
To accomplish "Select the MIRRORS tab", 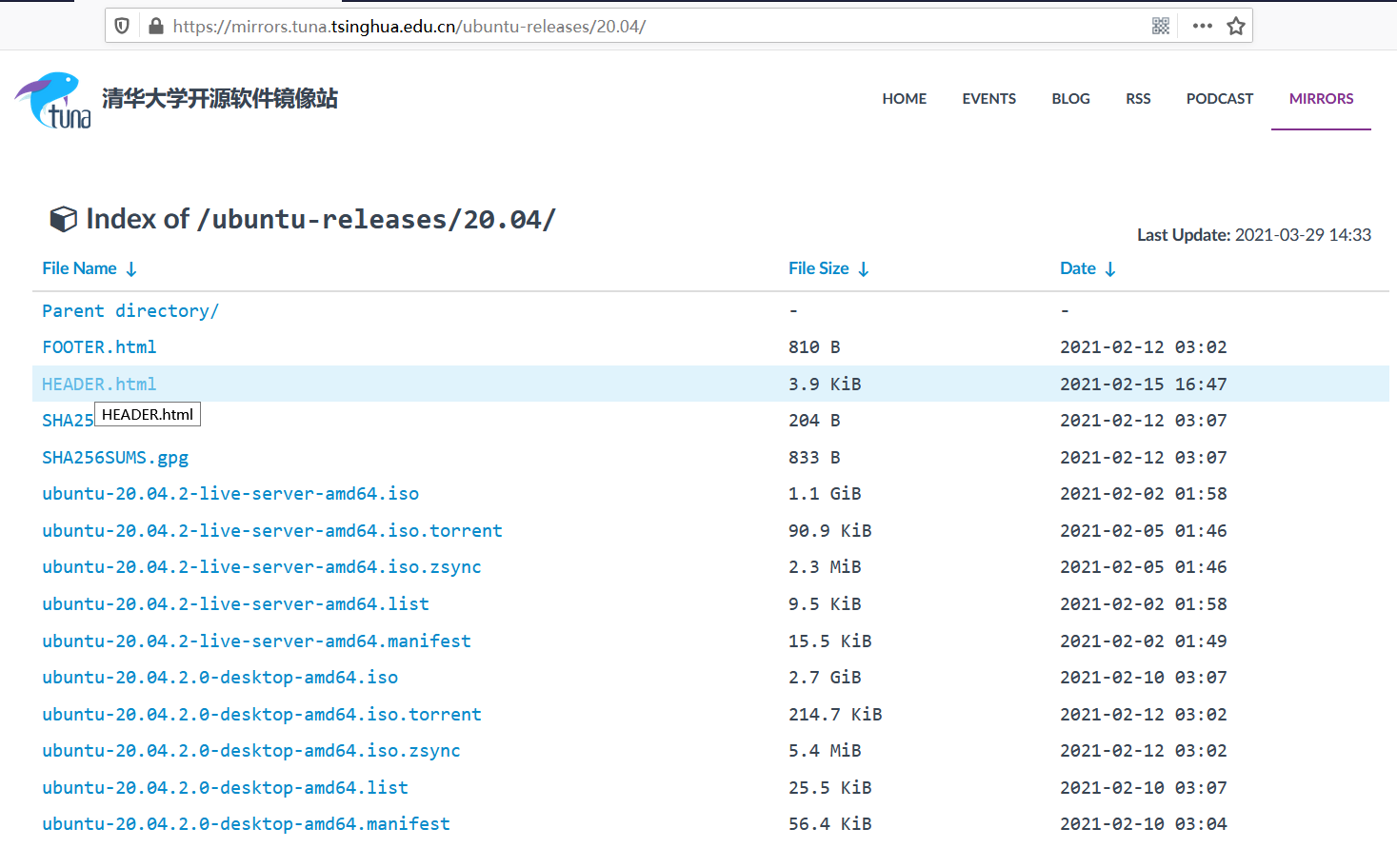I will click(1321, 99).
